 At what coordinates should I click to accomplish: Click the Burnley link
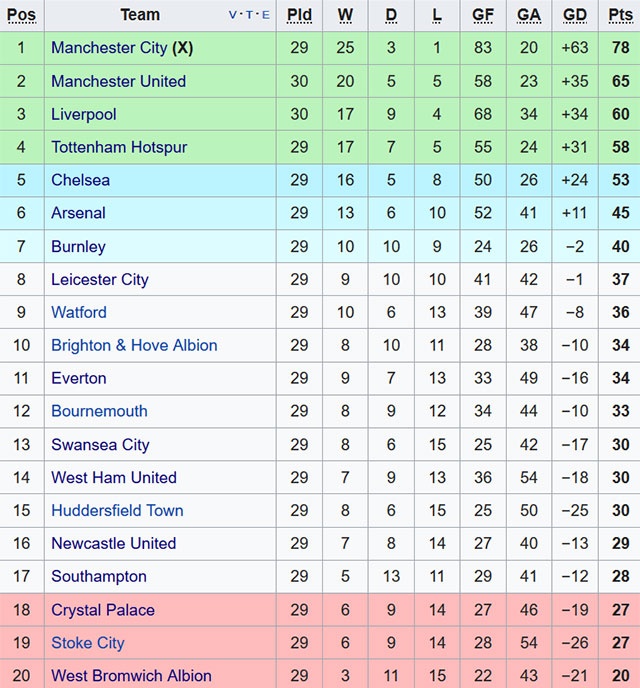(78, 246)
